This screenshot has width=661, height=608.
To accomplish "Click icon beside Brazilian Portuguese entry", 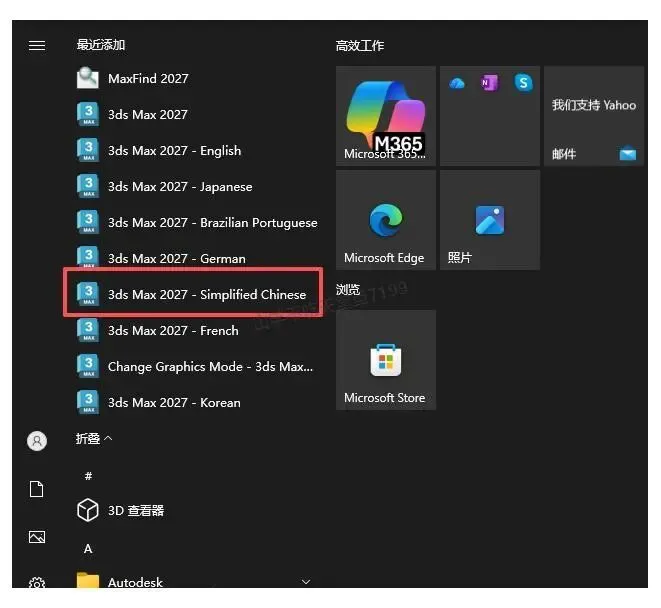I will pyautogui.click(x=88, y=222).
